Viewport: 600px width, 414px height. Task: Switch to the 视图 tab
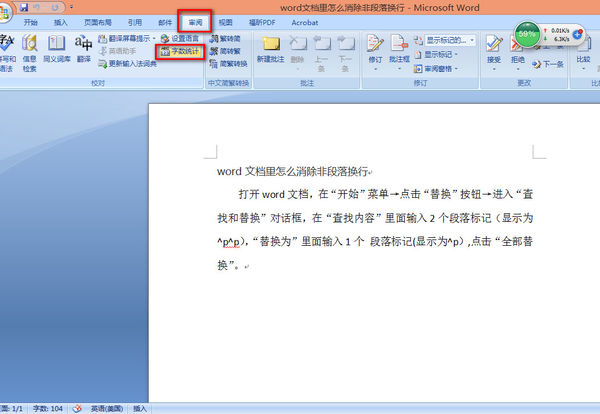click(x=225, y=23)
